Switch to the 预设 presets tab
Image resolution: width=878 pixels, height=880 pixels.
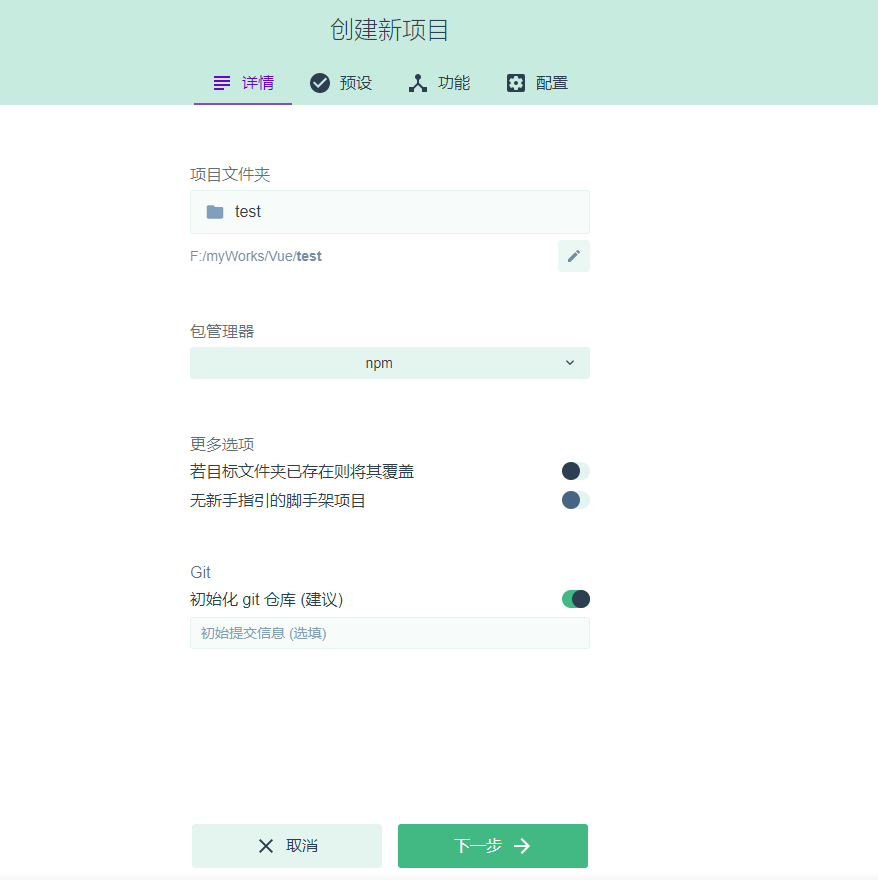[341, 83]
